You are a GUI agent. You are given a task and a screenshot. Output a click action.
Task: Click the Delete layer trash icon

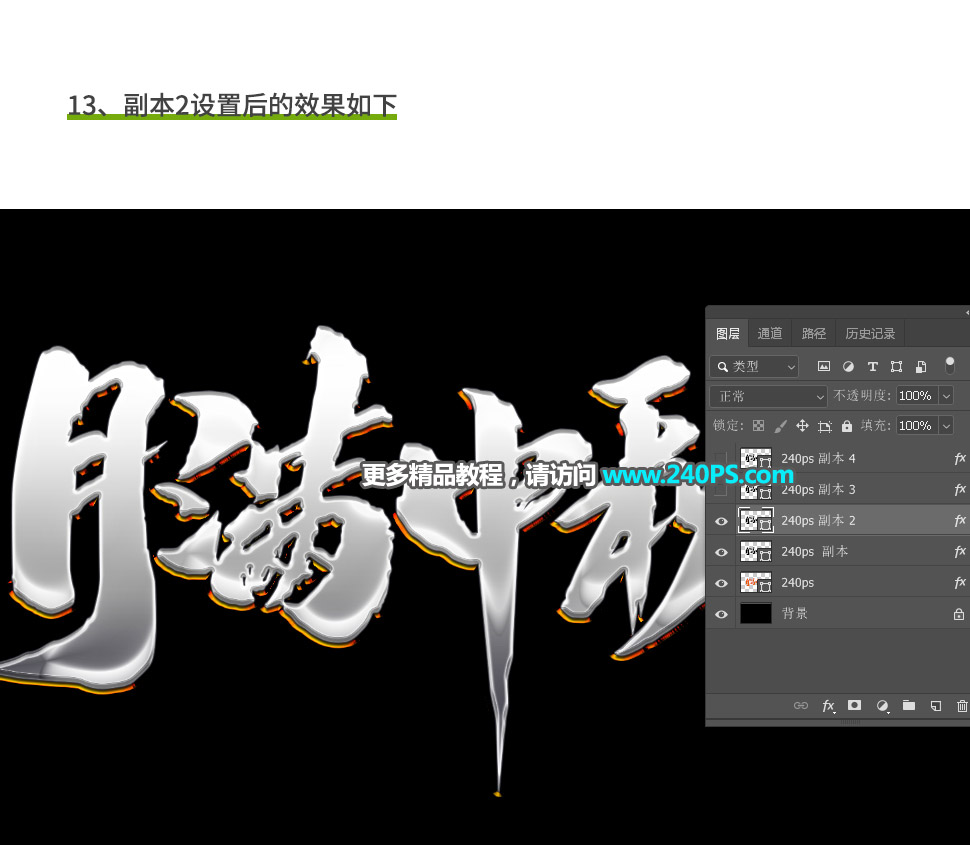960,706
